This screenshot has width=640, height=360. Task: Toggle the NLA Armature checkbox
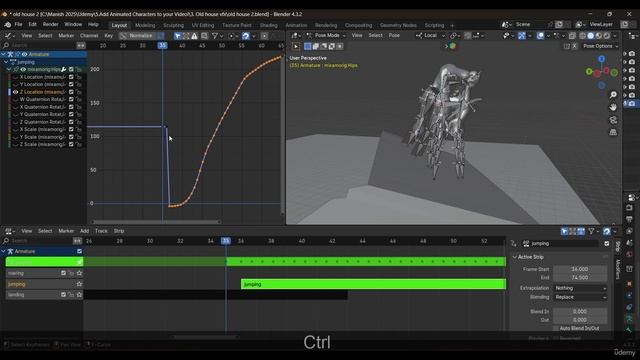(x=79, y=251)
